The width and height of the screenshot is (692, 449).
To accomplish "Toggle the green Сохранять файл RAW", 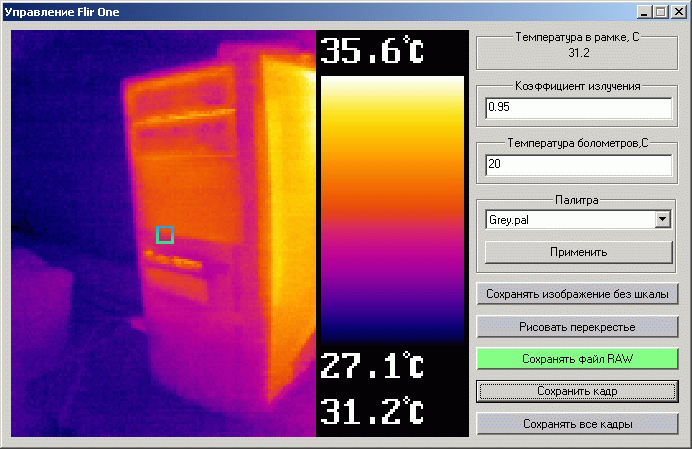I will tap(577, 359).
